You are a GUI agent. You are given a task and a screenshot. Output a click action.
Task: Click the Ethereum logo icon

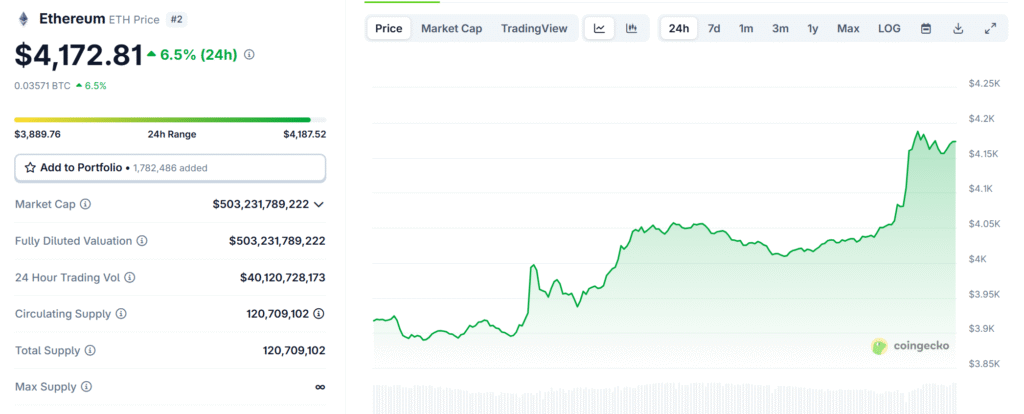[x=22, y=19]
